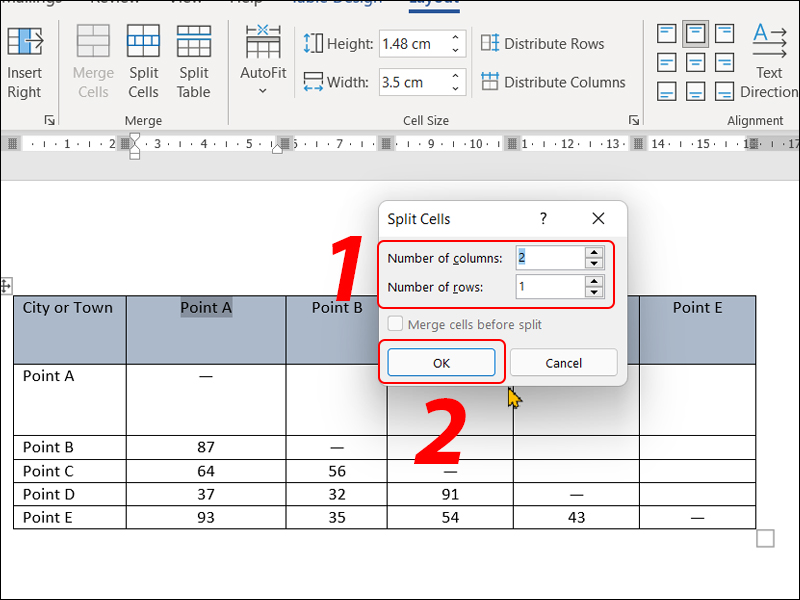
Task: Click the Width input field
Action: 412,82
